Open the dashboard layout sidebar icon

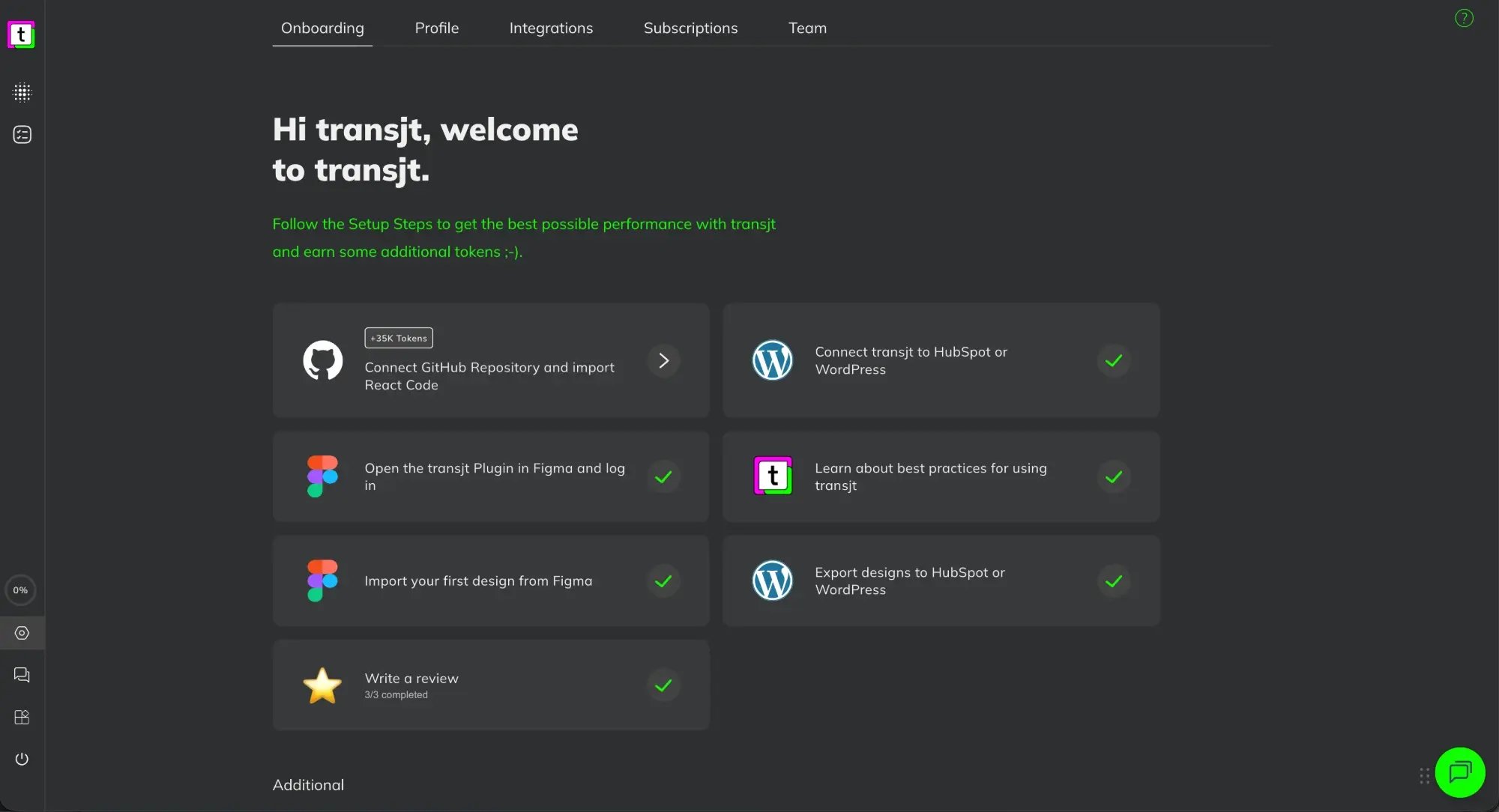point(22,718)
